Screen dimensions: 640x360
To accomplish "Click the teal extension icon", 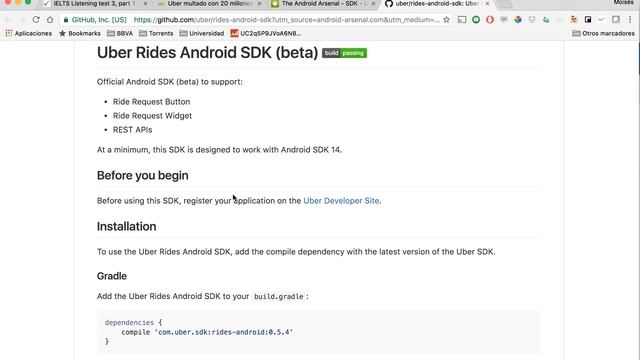I will click(546, 20).
